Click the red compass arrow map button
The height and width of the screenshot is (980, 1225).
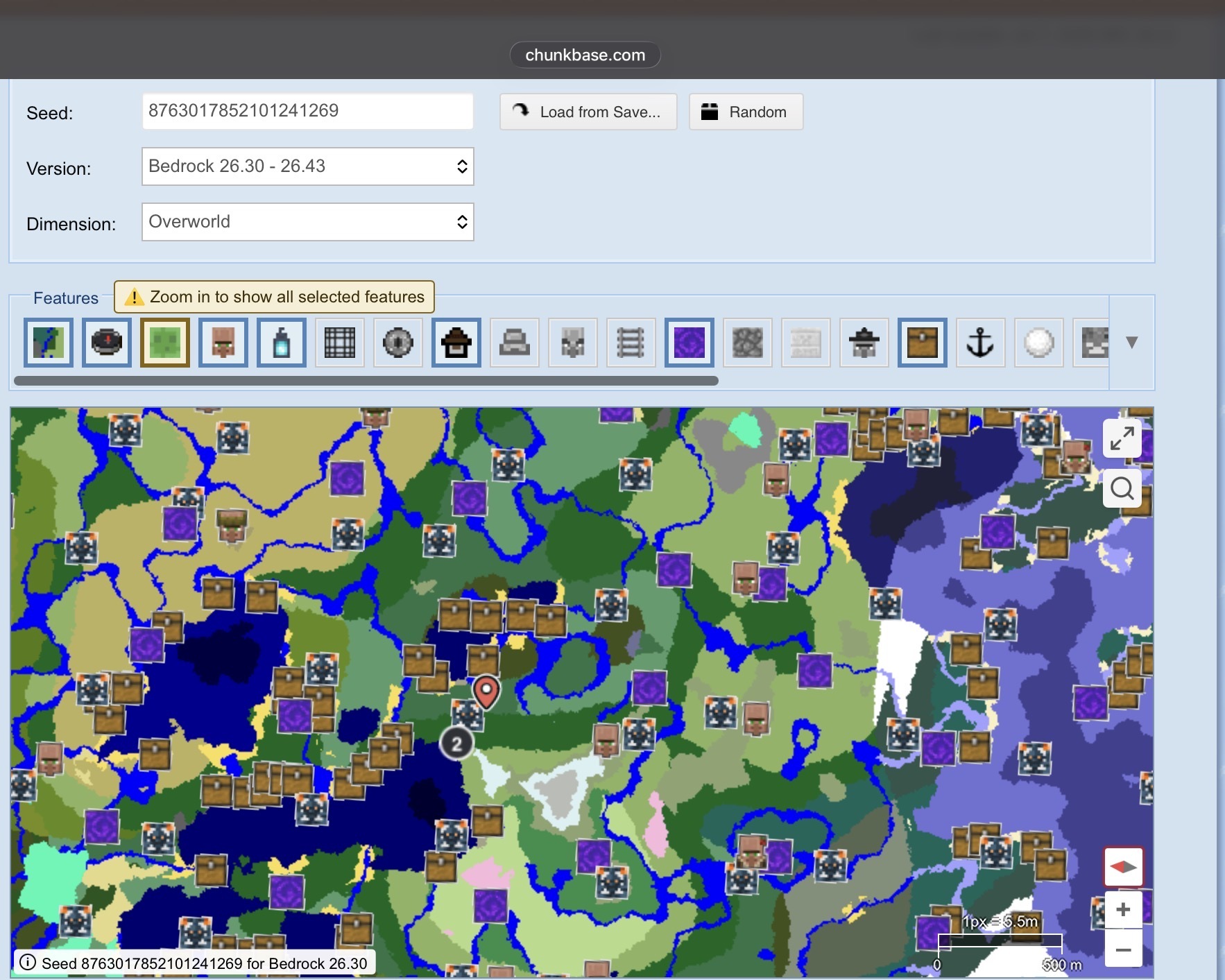click(x=1124, y=867)
